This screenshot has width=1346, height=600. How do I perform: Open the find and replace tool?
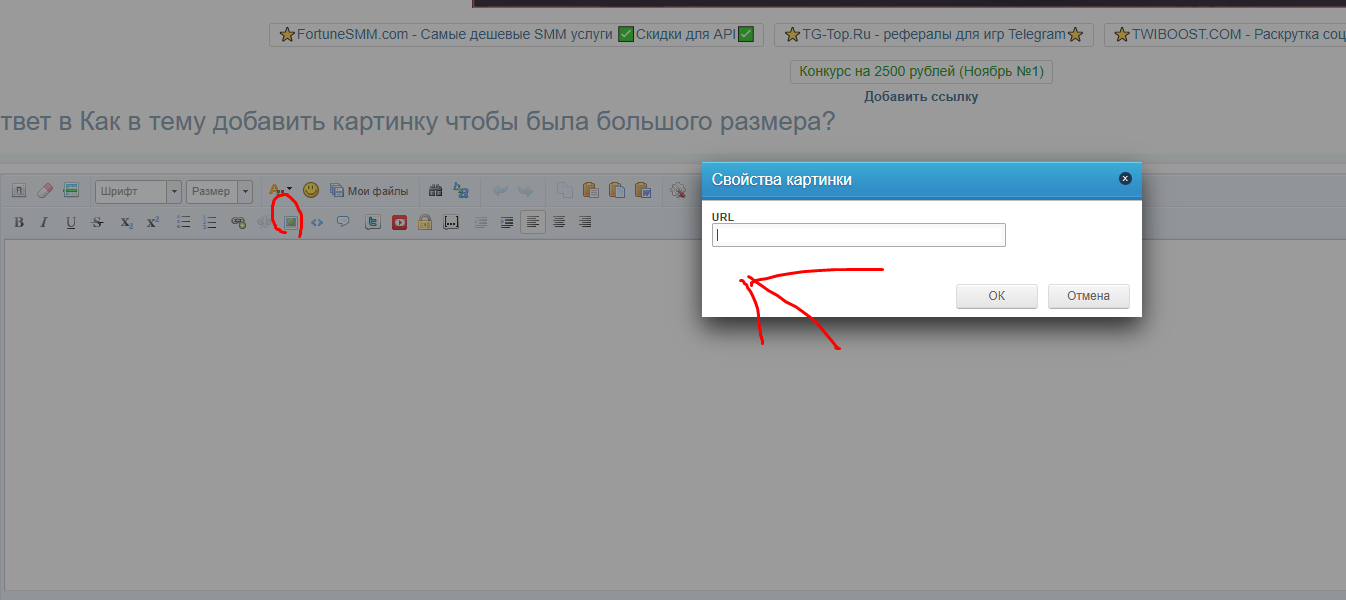(461, 190)
